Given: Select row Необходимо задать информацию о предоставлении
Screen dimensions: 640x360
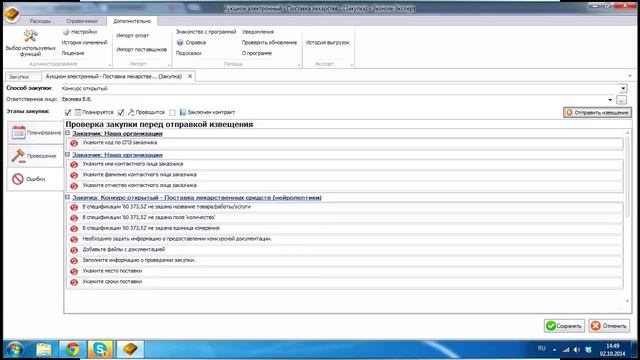Looking at the screenshot, I should click(344, 239).
